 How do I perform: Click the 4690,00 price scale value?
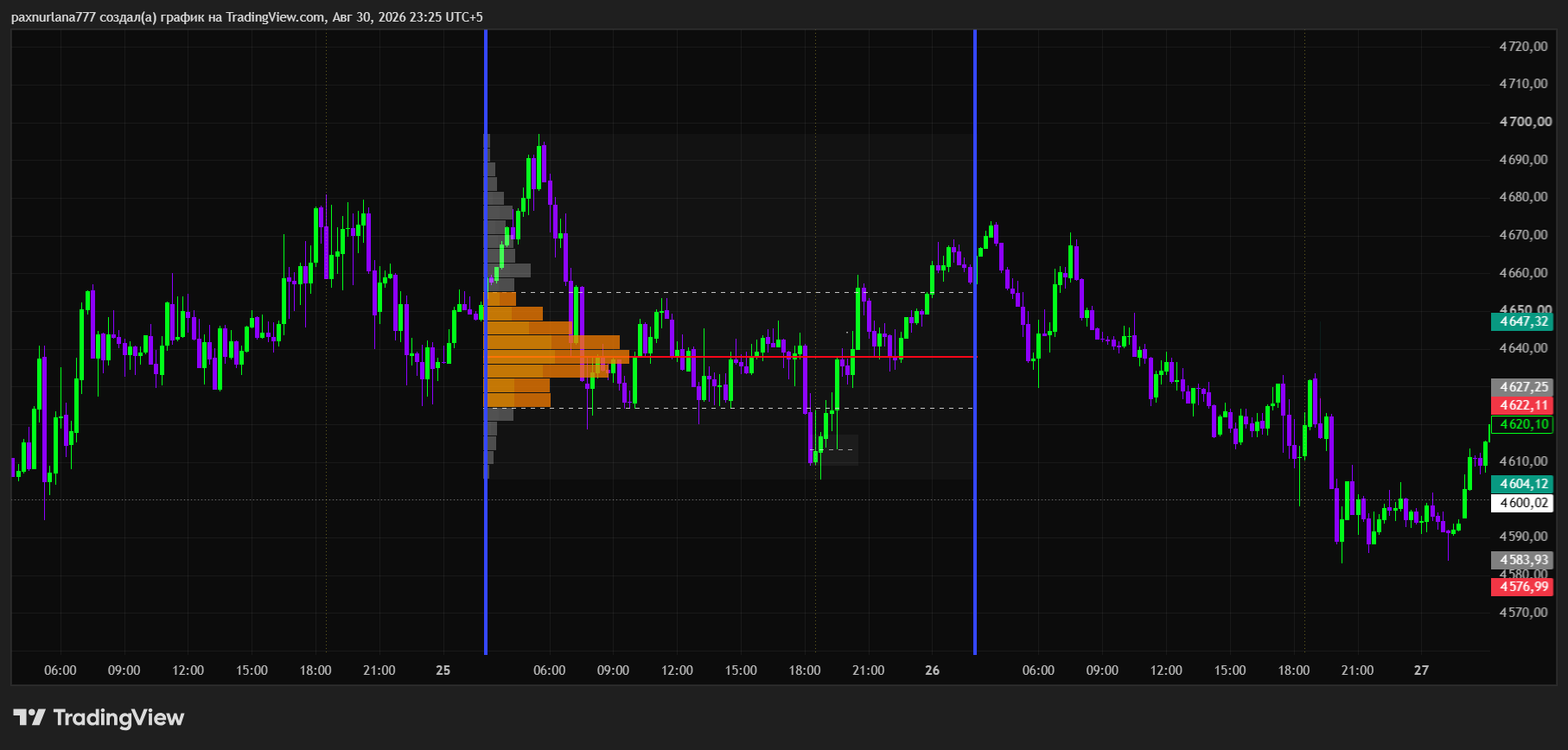(1523, 160)
